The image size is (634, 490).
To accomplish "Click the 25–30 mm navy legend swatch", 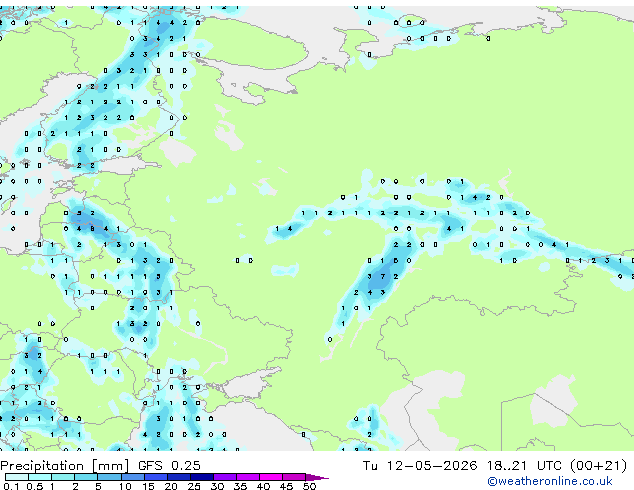I will point(202,477).
